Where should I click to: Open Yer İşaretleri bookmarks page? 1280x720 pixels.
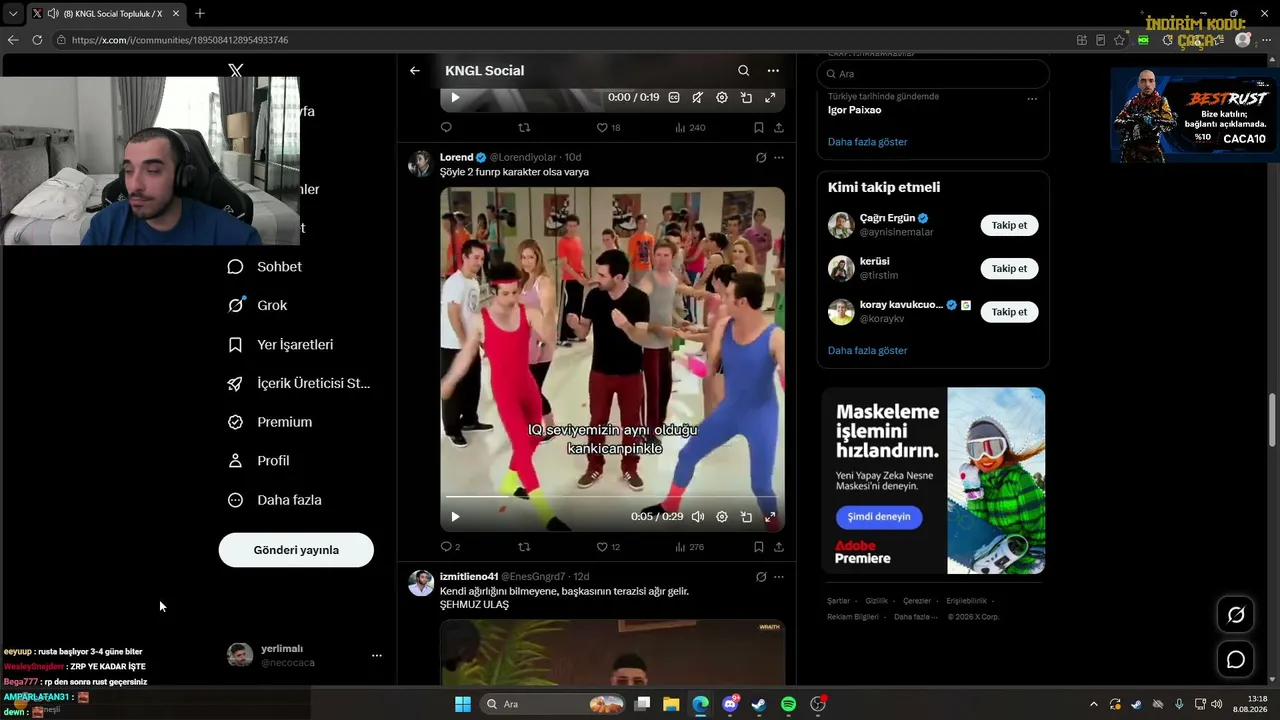coord(281,345)
